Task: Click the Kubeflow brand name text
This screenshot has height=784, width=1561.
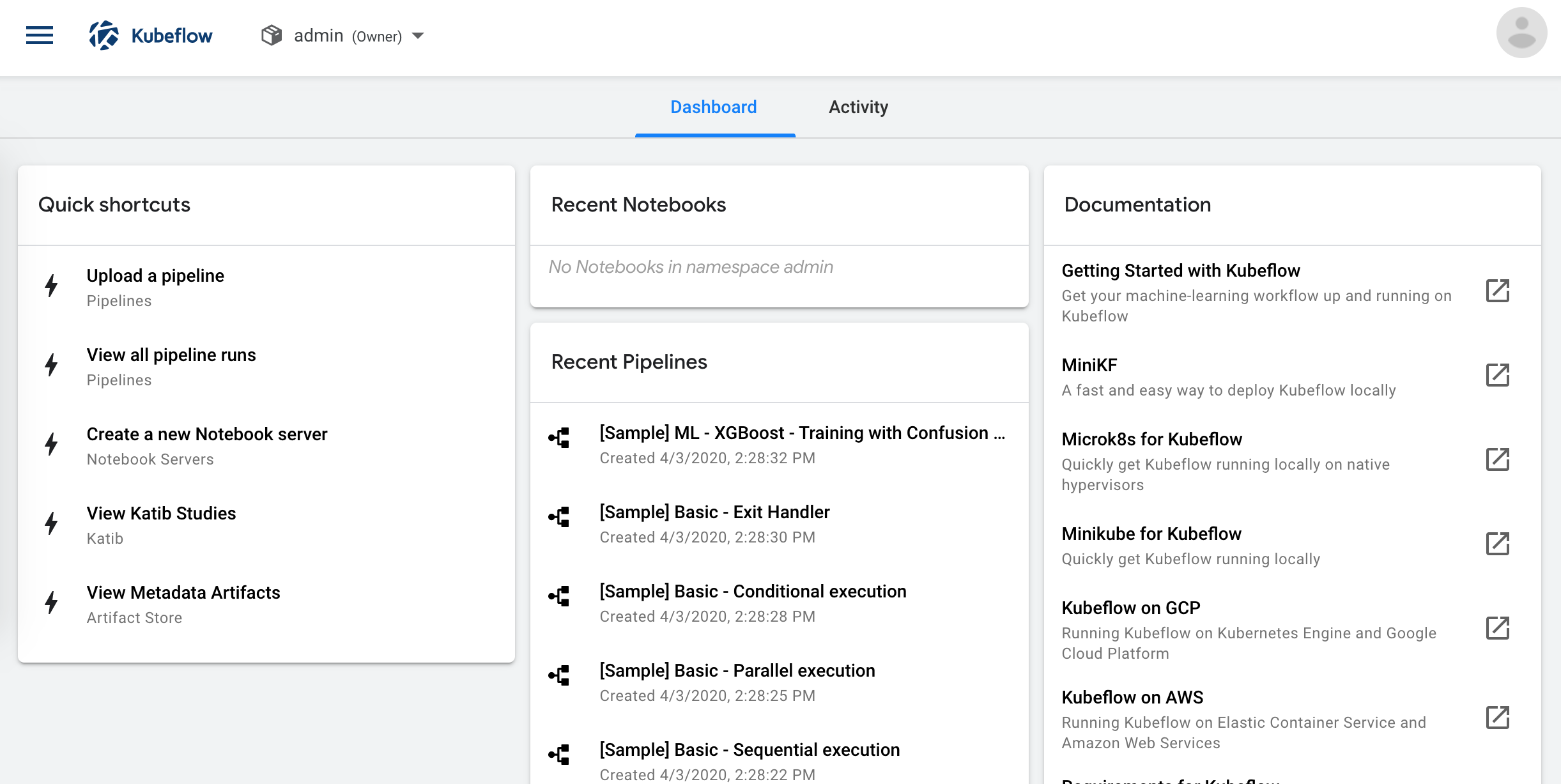Action: point(171,36)
